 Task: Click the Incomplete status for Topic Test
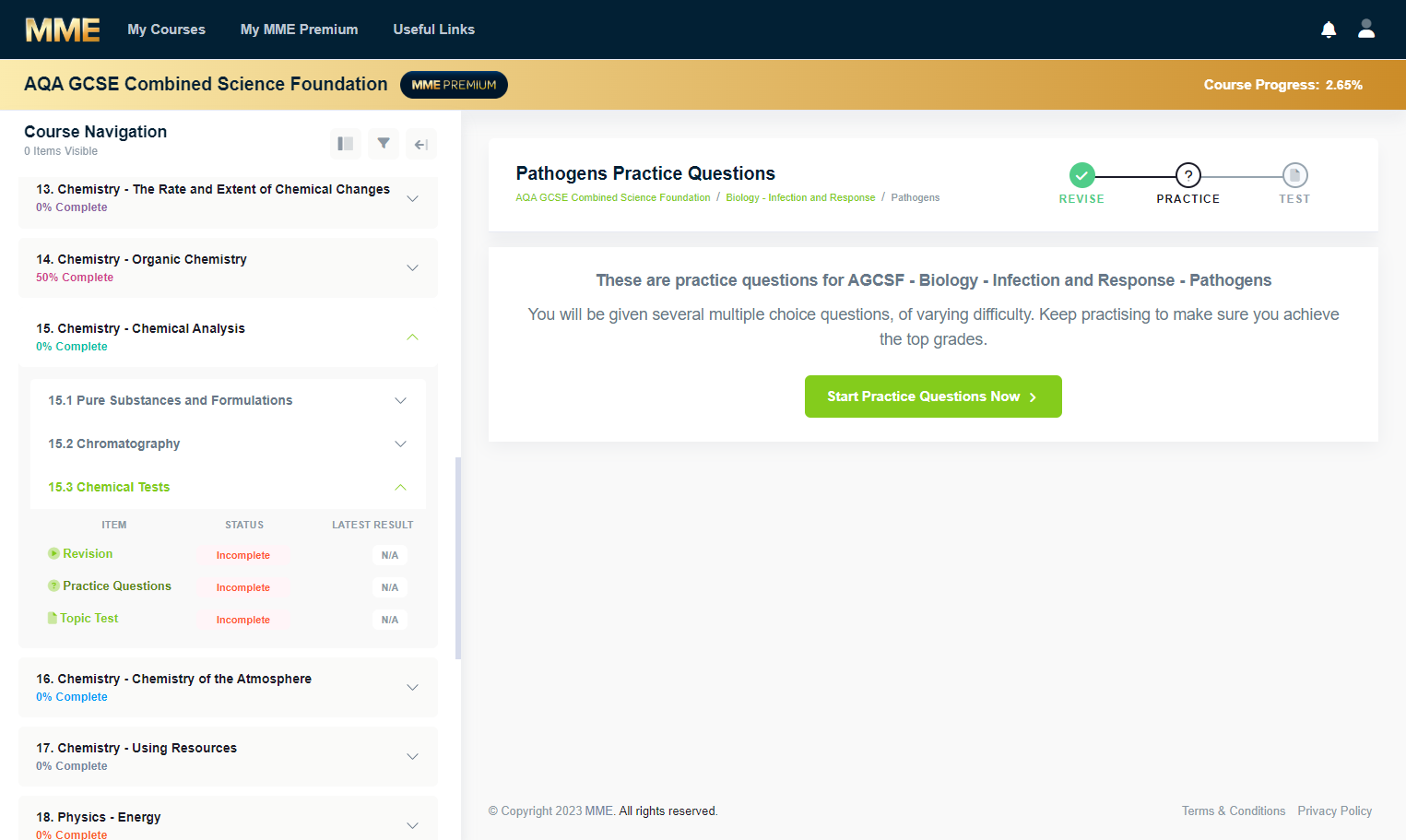[243, 620]
